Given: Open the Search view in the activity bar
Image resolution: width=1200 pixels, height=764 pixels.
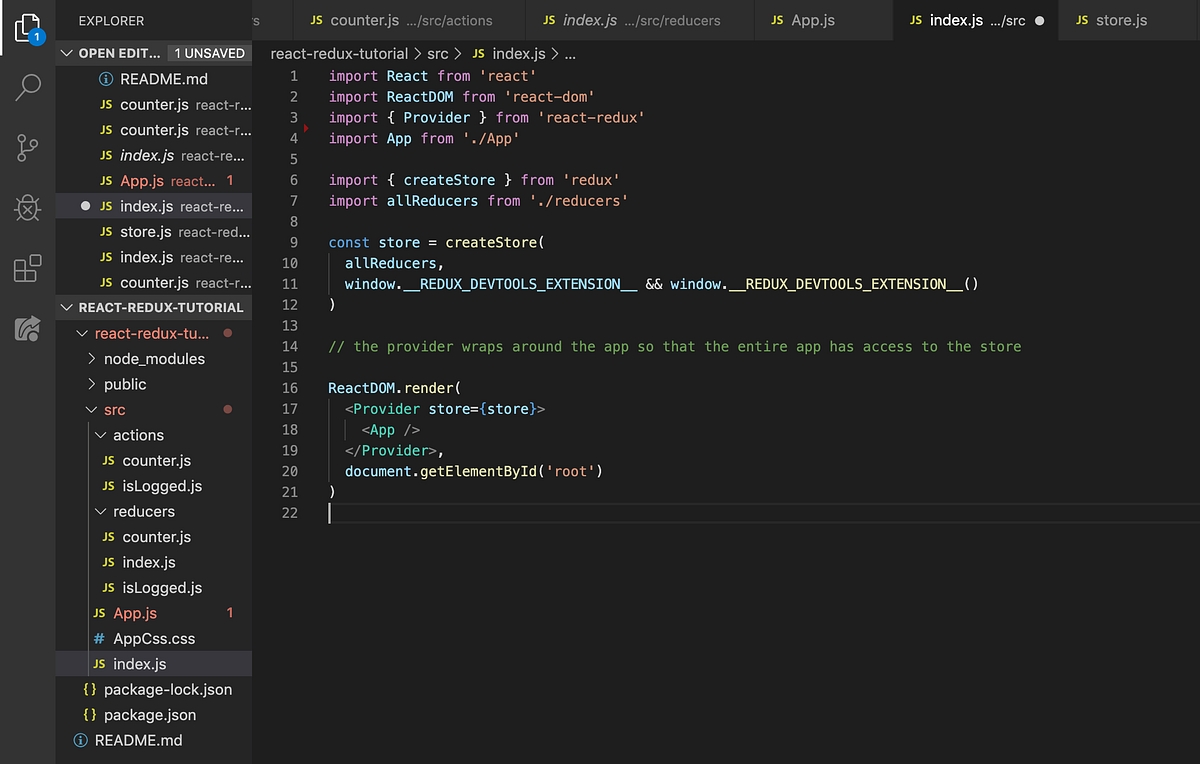Looking at the screenshot, I should tap(27, 88).
